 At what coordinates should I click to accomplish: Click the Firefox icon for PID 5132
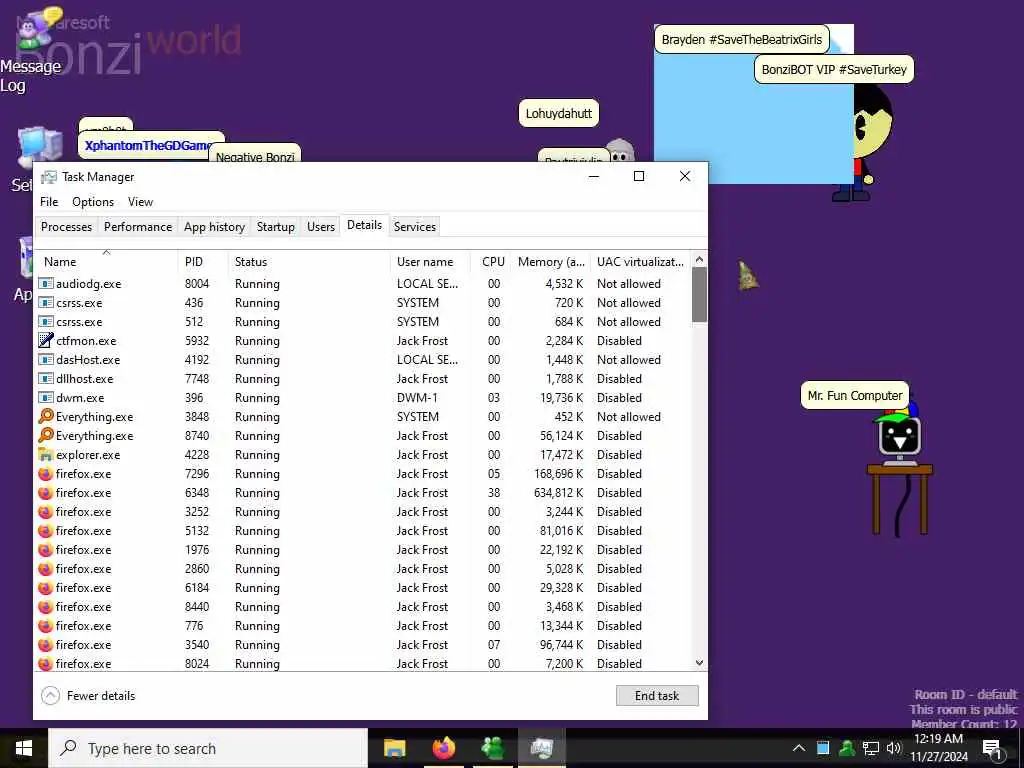(46, 530)
